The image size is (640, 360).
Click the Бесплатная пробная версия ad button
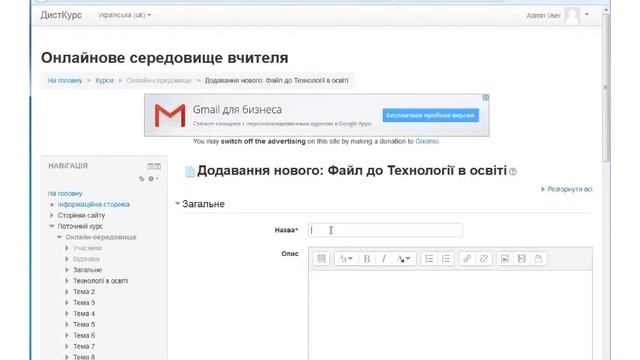coord(431,115)
